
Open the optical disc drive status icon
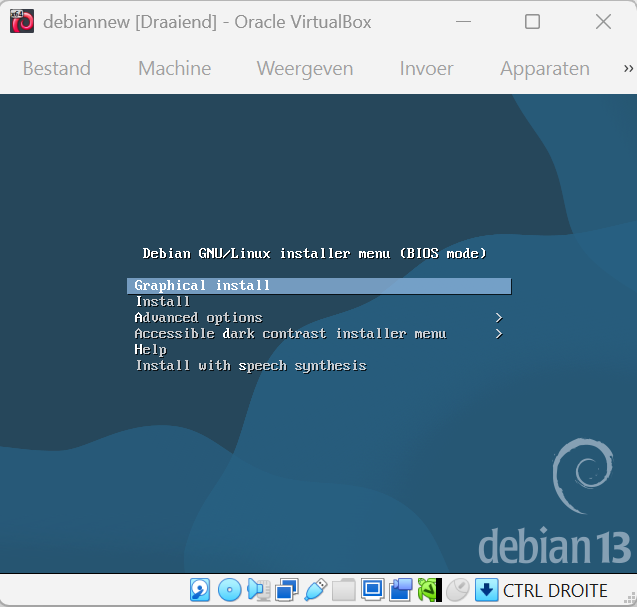pyautogui.click(x=230, y=590)
